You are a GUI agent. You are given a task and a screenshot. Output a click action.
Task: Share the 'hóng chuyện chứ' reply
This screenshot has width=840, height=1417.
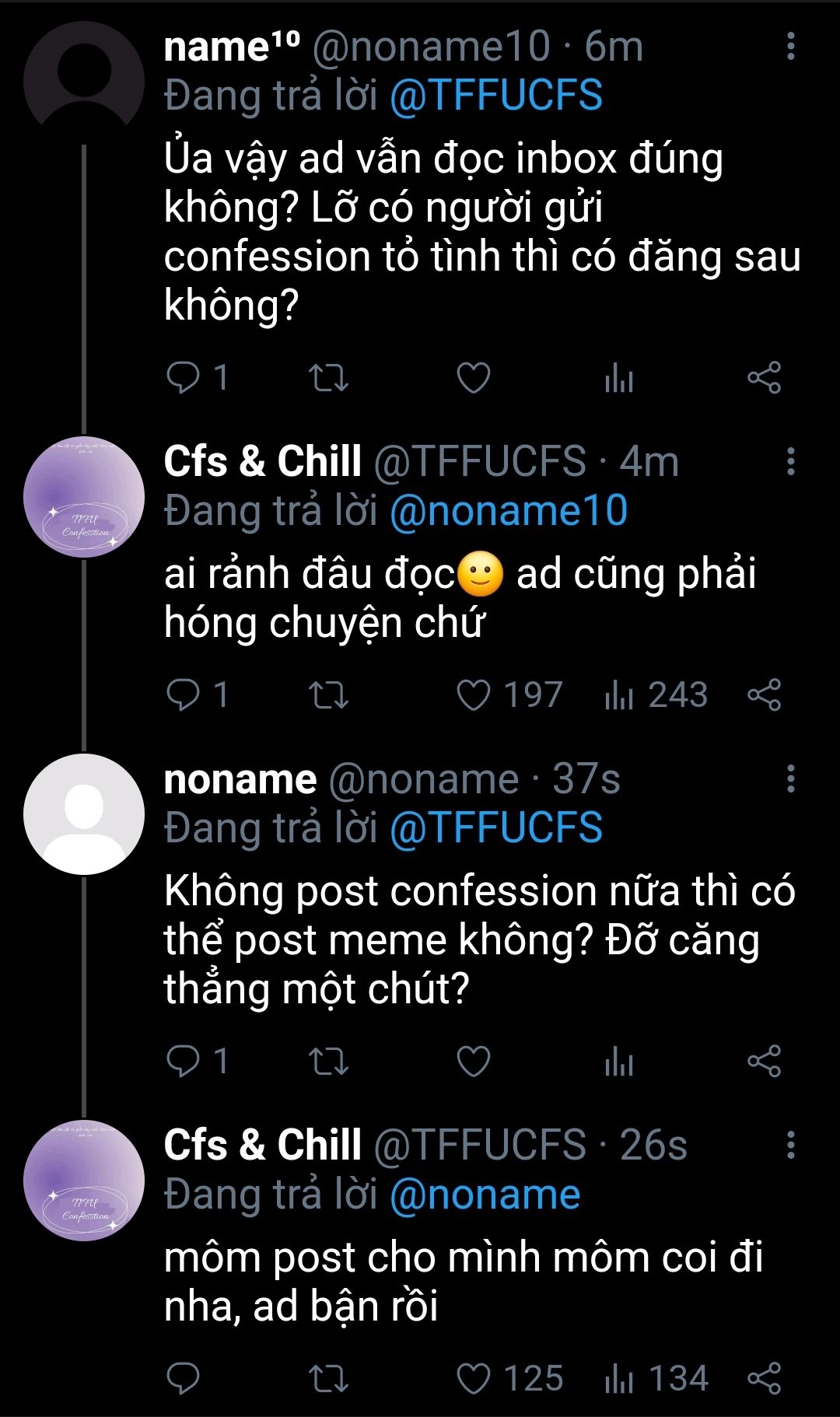coord(764,695)
